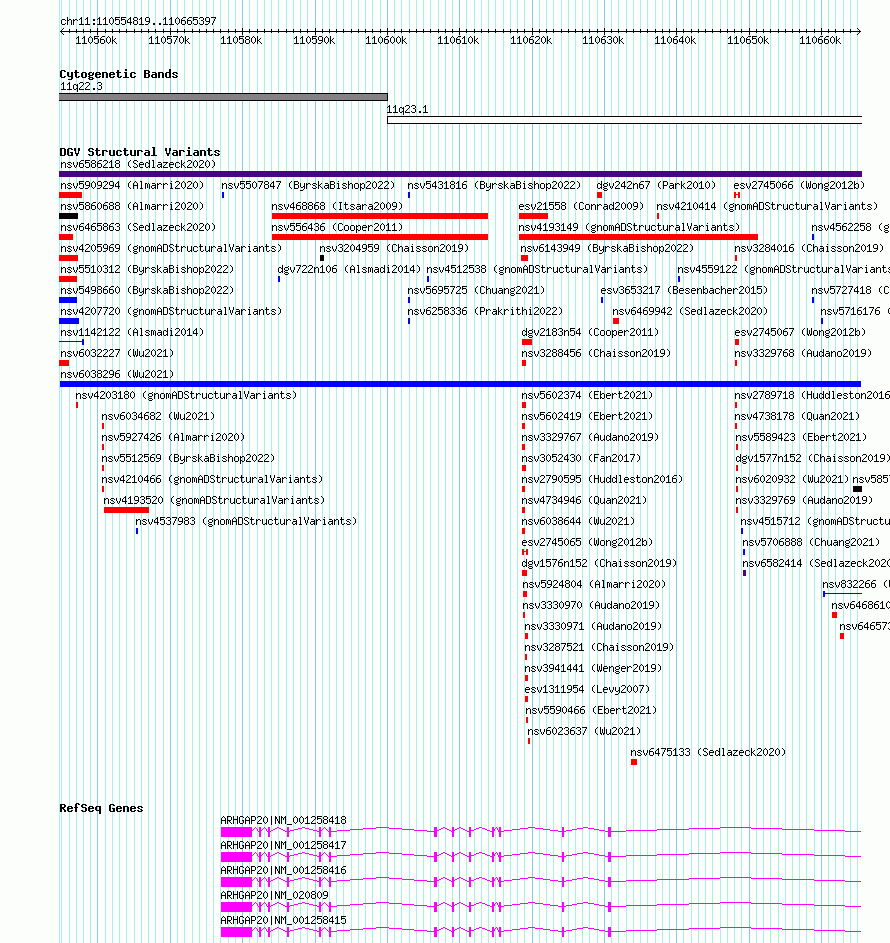
Task: Click nsv5431816 (ByrskaBishop2022) label
Action: coord(494,185)
